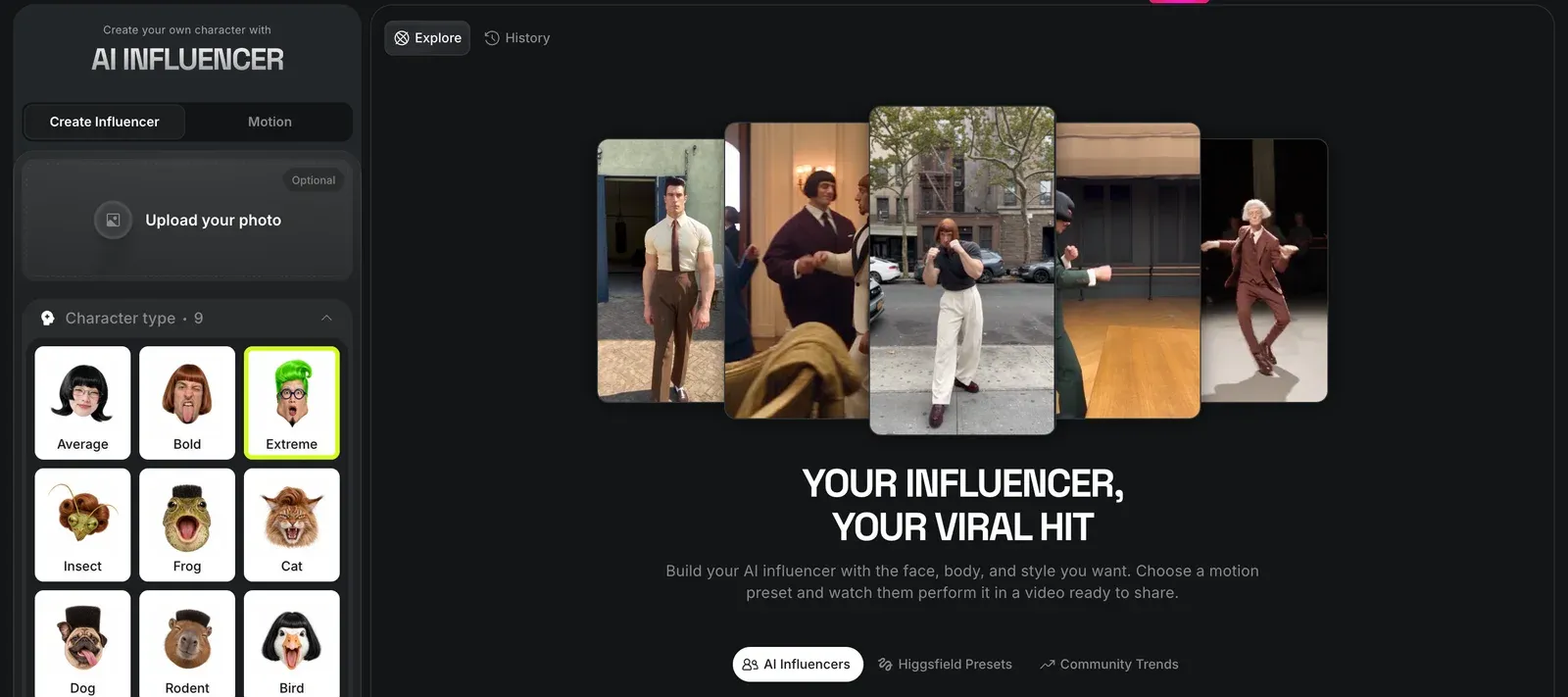Click the image upload icon

[x=113, y=221]
